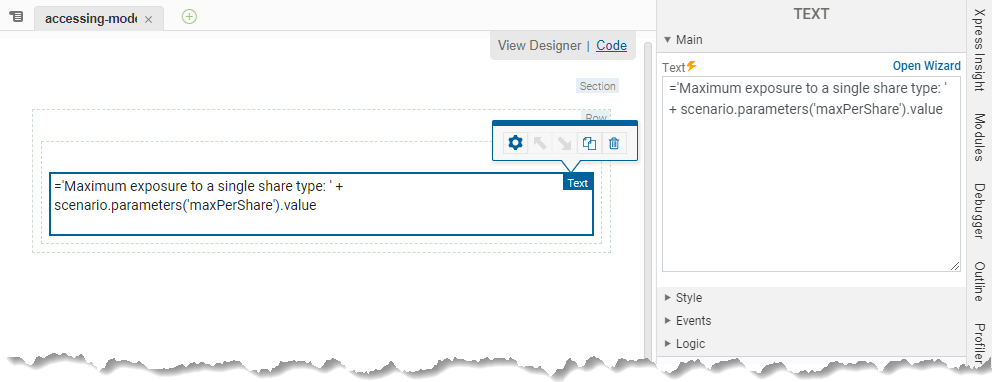Close the accessing-mode tab
This screenshot has width=992, height=382.
(x=149, y=20)
